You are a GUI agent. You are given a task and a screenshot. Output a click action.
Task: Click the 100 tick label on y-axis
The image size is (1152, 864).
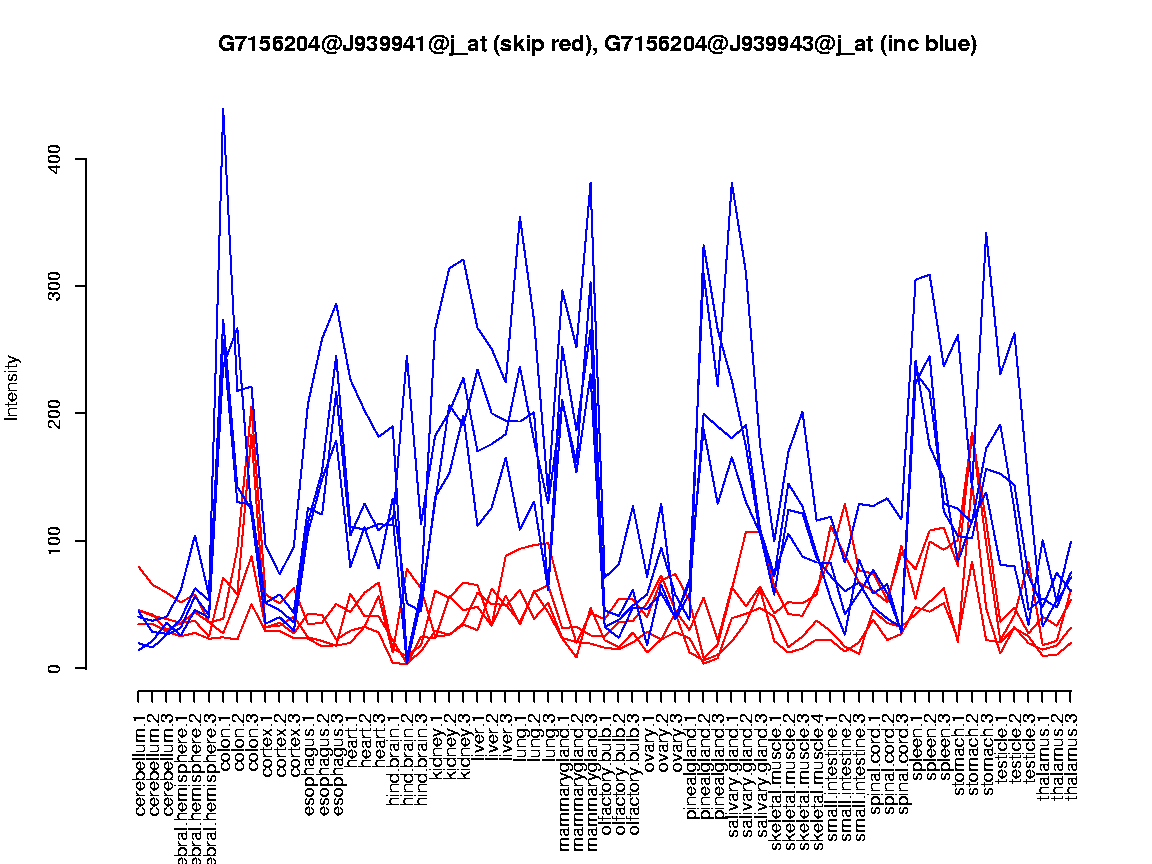click(x=55, y=541)
